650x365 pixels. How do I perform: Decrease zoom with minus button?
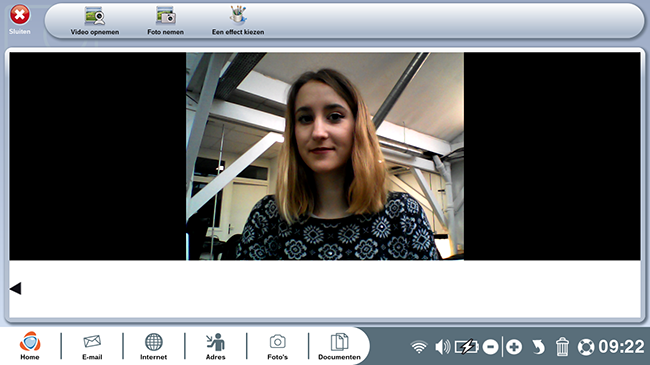[x=490, y=347]
